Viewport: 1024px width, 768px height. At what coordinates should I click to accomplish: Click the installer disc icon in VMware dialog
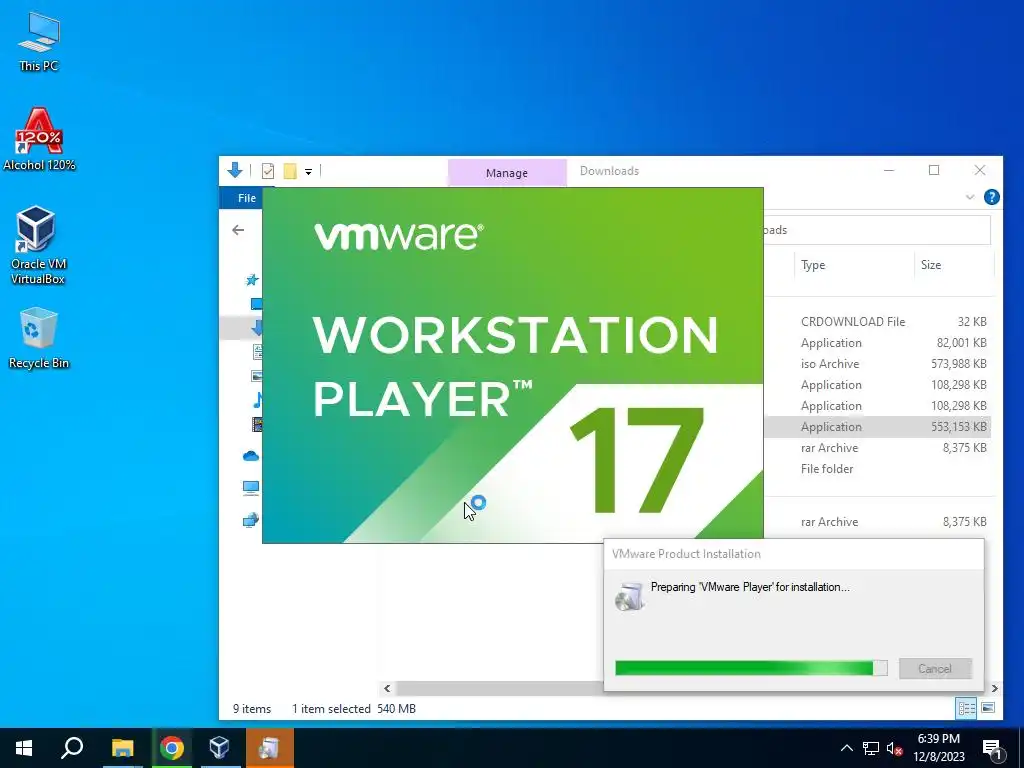click(630, 596)
